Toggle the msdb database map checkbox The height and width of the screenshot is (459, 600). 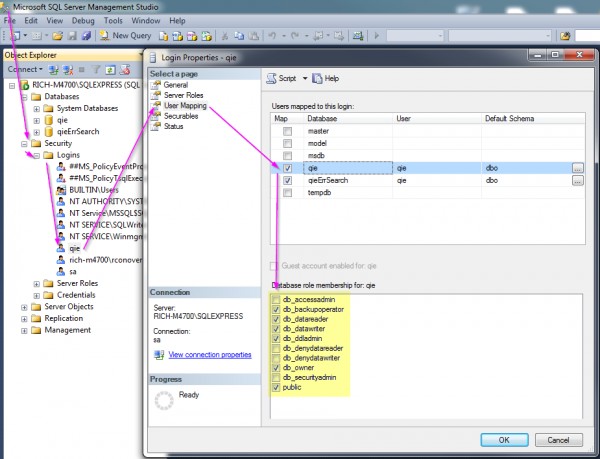pyautogui.click(x=287, y=156)
